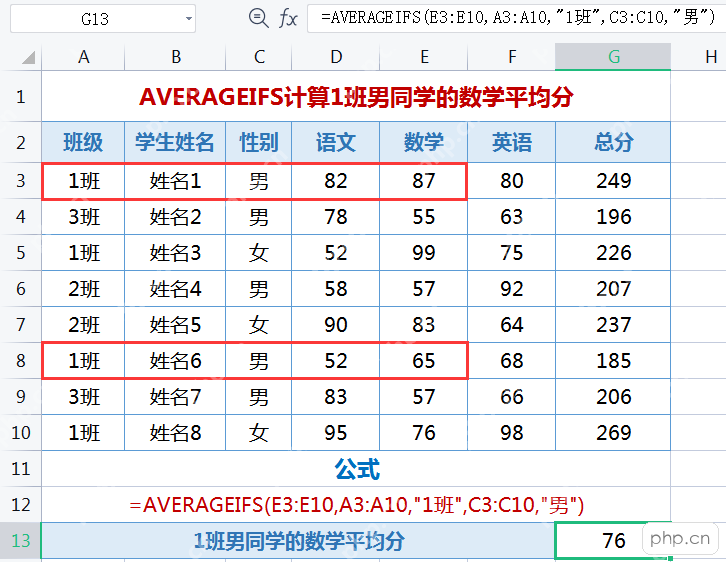
Task: Select cell containing 姓名7
Action: pos(175,397)
